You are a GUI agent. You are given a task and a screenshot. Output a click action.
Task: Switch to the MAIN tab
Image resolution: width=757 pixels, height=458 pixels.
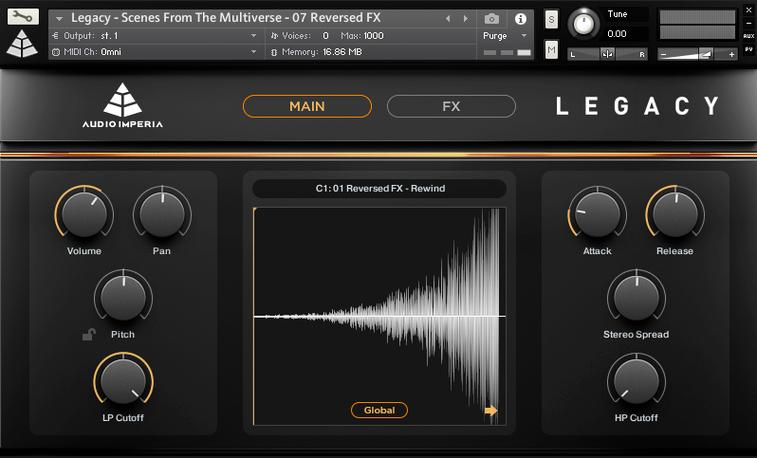307,106
